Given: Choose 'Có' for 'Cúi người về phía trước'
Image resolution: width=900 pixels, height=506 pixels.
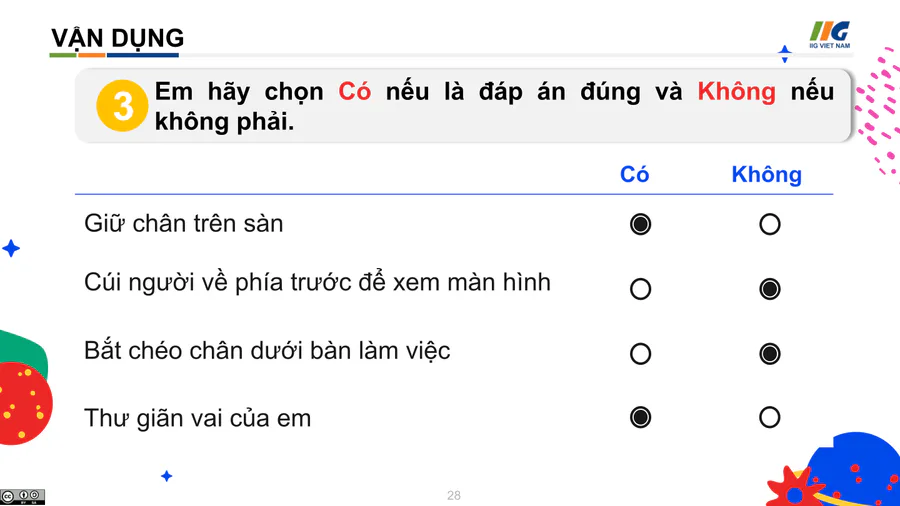Looking at the screenshot, I should 641,289.
